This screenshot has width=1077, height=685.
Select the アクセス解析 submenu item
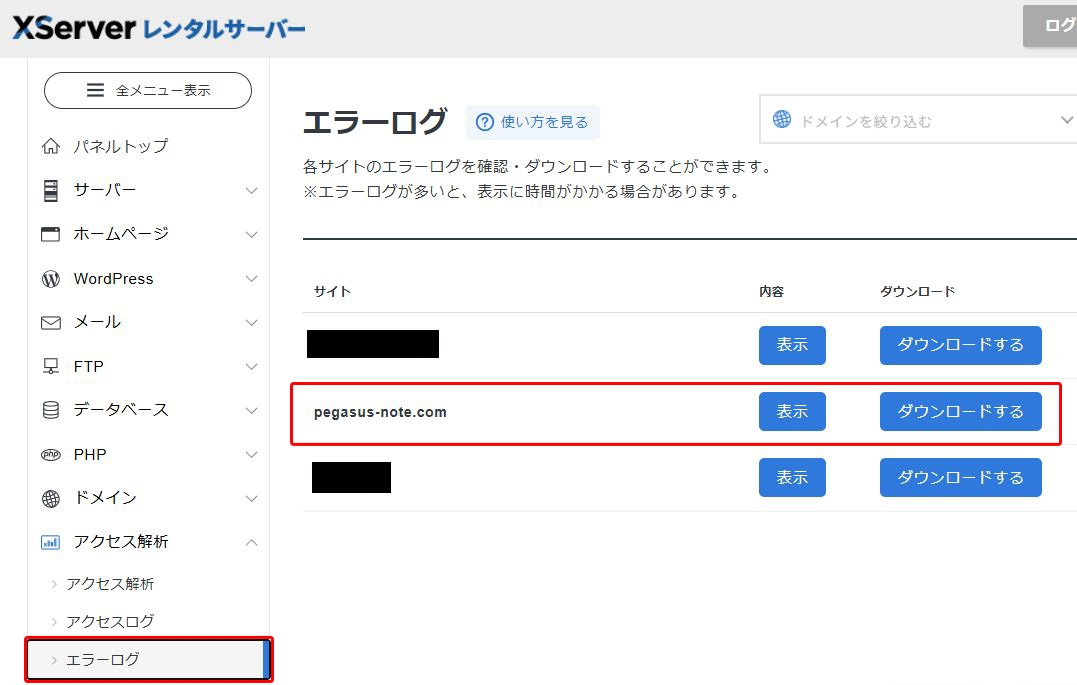pos(110,583)
